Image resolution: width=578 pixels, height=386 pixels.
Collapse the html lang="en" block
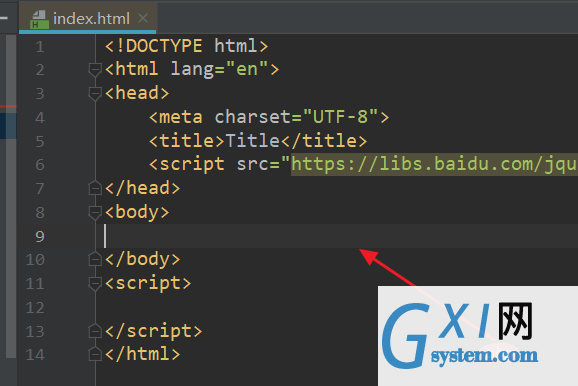pos(95,69)
